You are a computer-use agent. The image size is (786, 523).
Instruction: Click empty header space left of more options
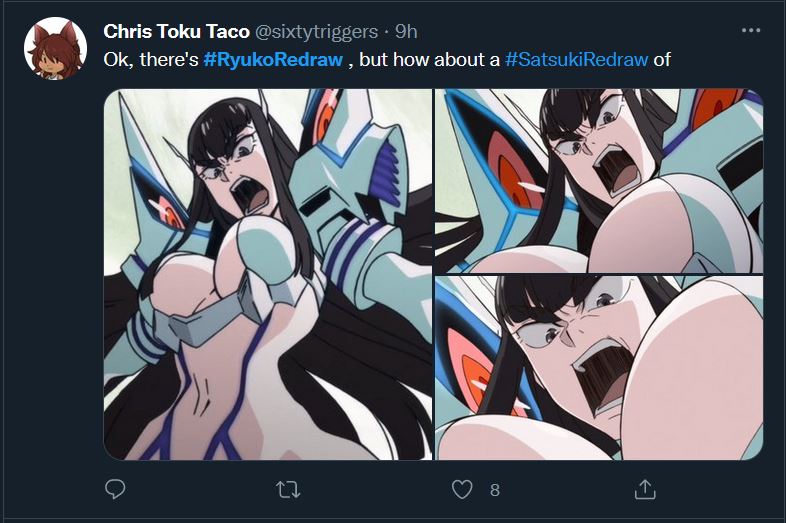tap(600, 31)
